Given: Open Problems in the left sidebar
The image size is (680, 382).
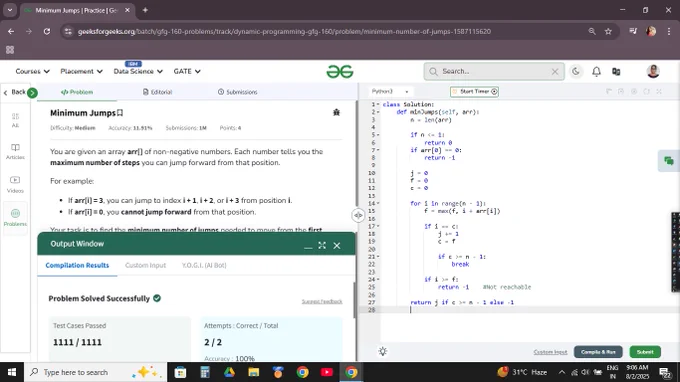Looking at the screenshot, I should 15,218.
